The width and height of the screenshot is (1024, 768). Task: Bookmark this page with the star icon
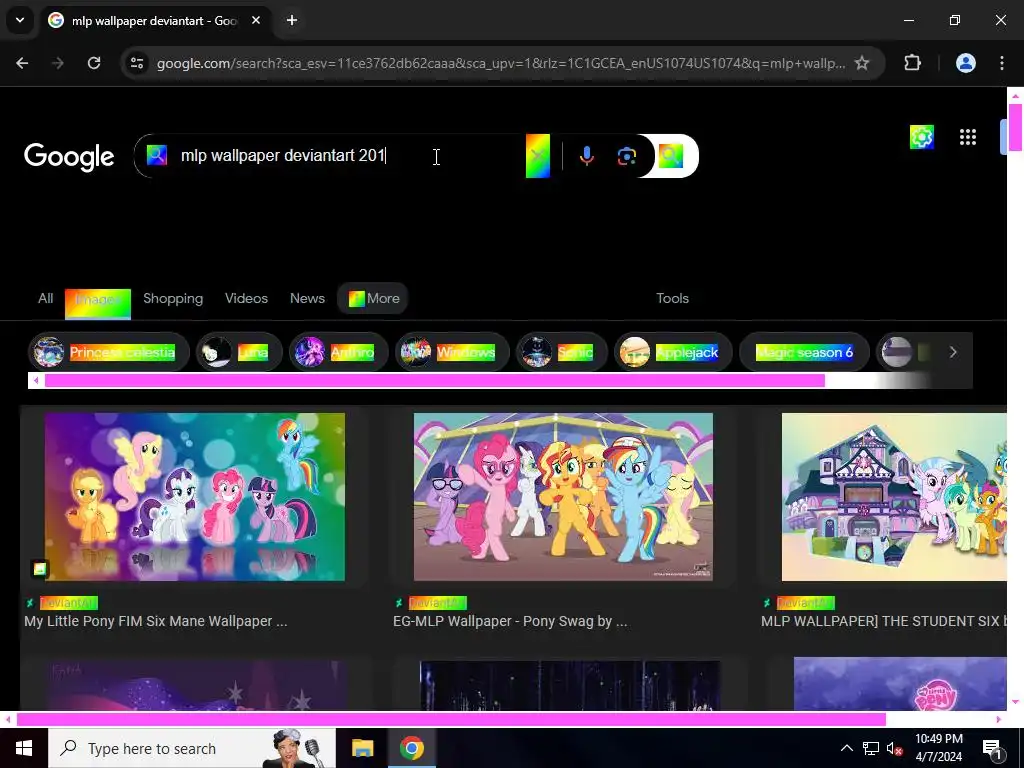coord(862,63)
